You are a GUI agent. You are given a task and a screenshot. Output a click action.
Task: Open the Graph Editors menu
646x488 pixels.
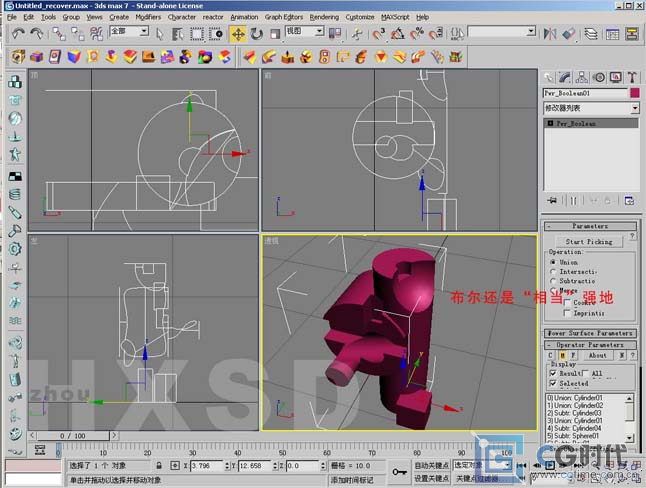284,17
